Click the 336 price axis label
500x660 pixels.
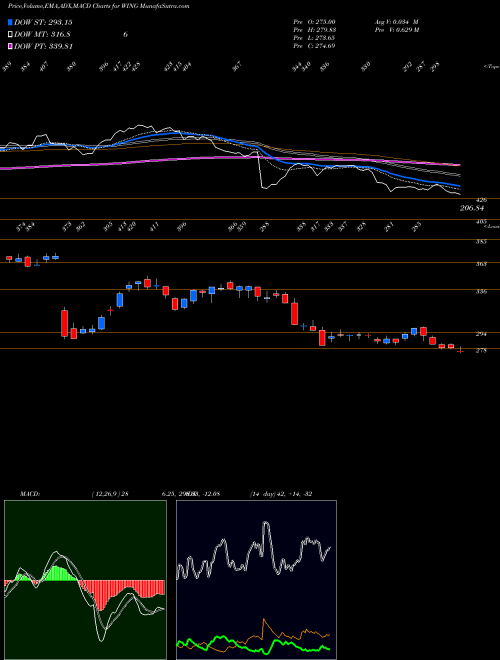pyautogui.click(x=482, y=291)
